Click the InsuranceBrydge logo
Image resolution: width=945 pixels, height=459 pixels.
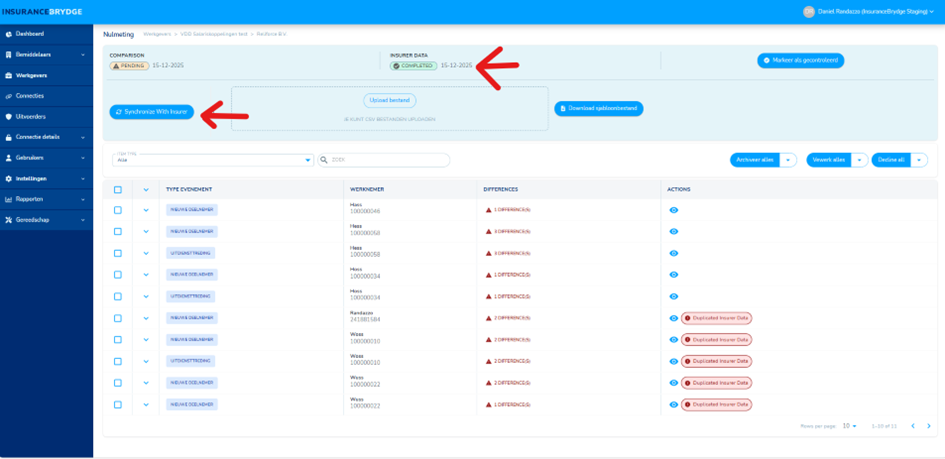(42, 11)
